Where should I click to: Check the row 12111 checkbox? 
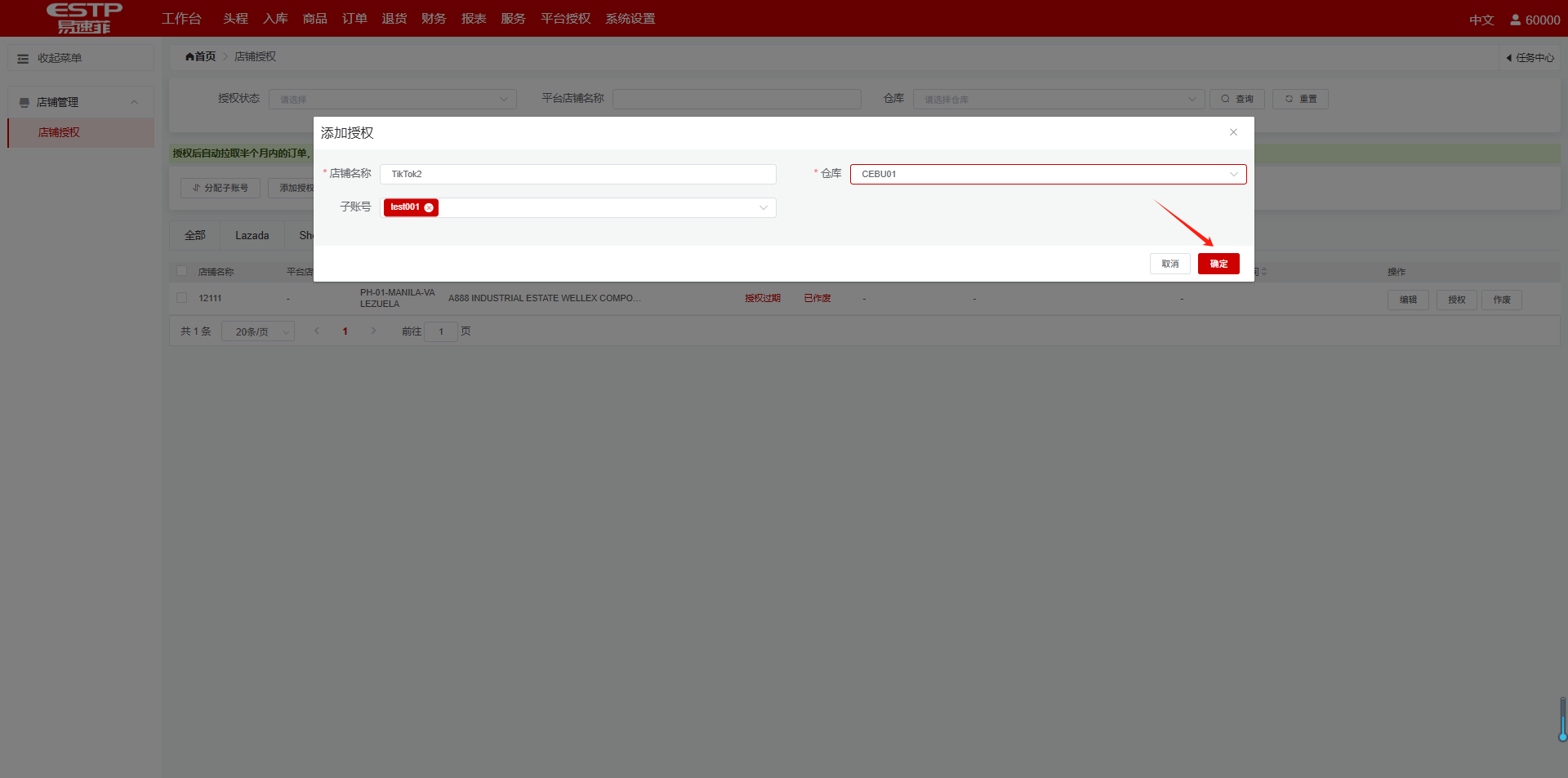[x=182, y=298]
